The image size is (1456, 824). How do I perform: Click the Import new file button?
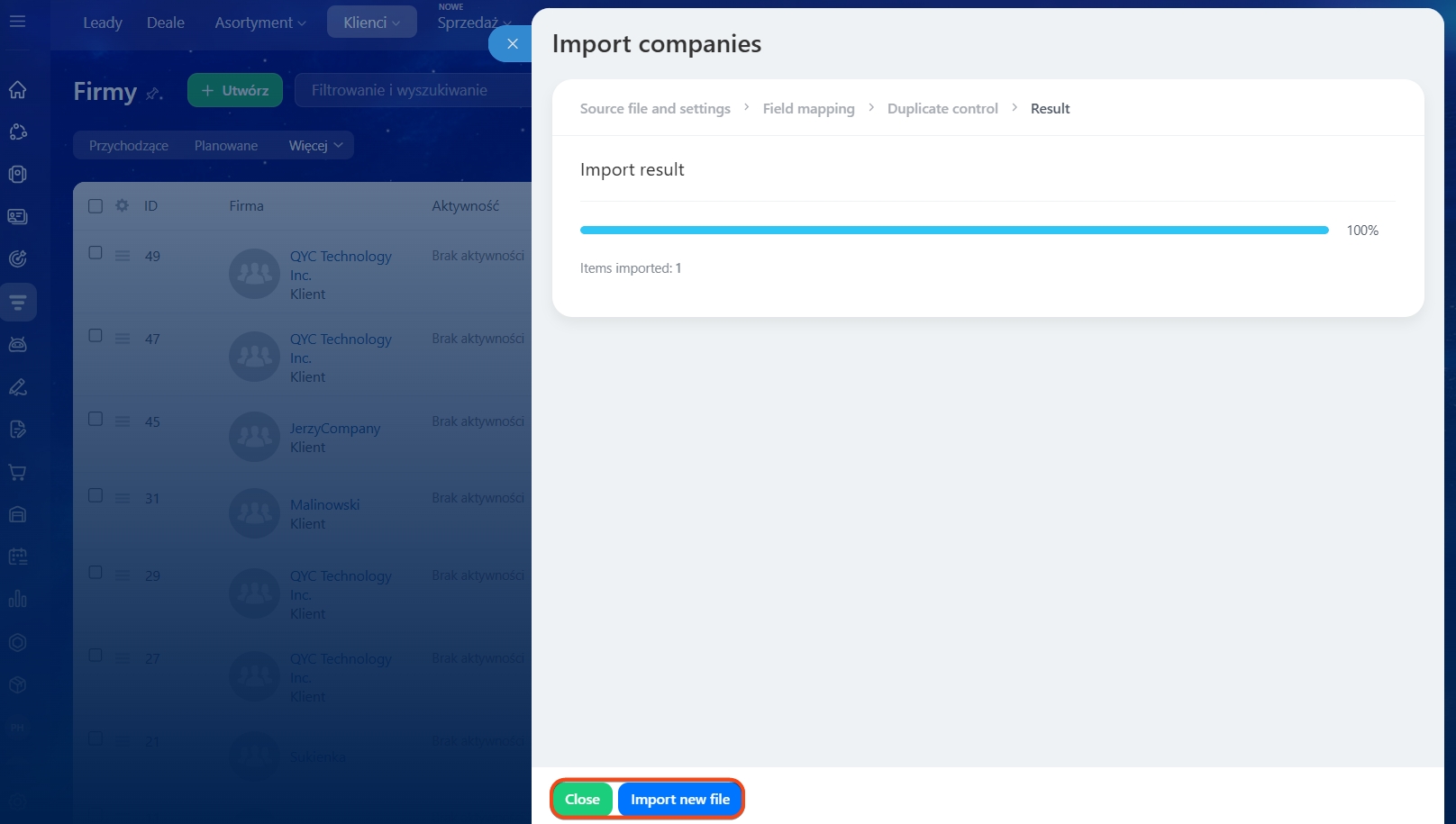tap(680, 800)
